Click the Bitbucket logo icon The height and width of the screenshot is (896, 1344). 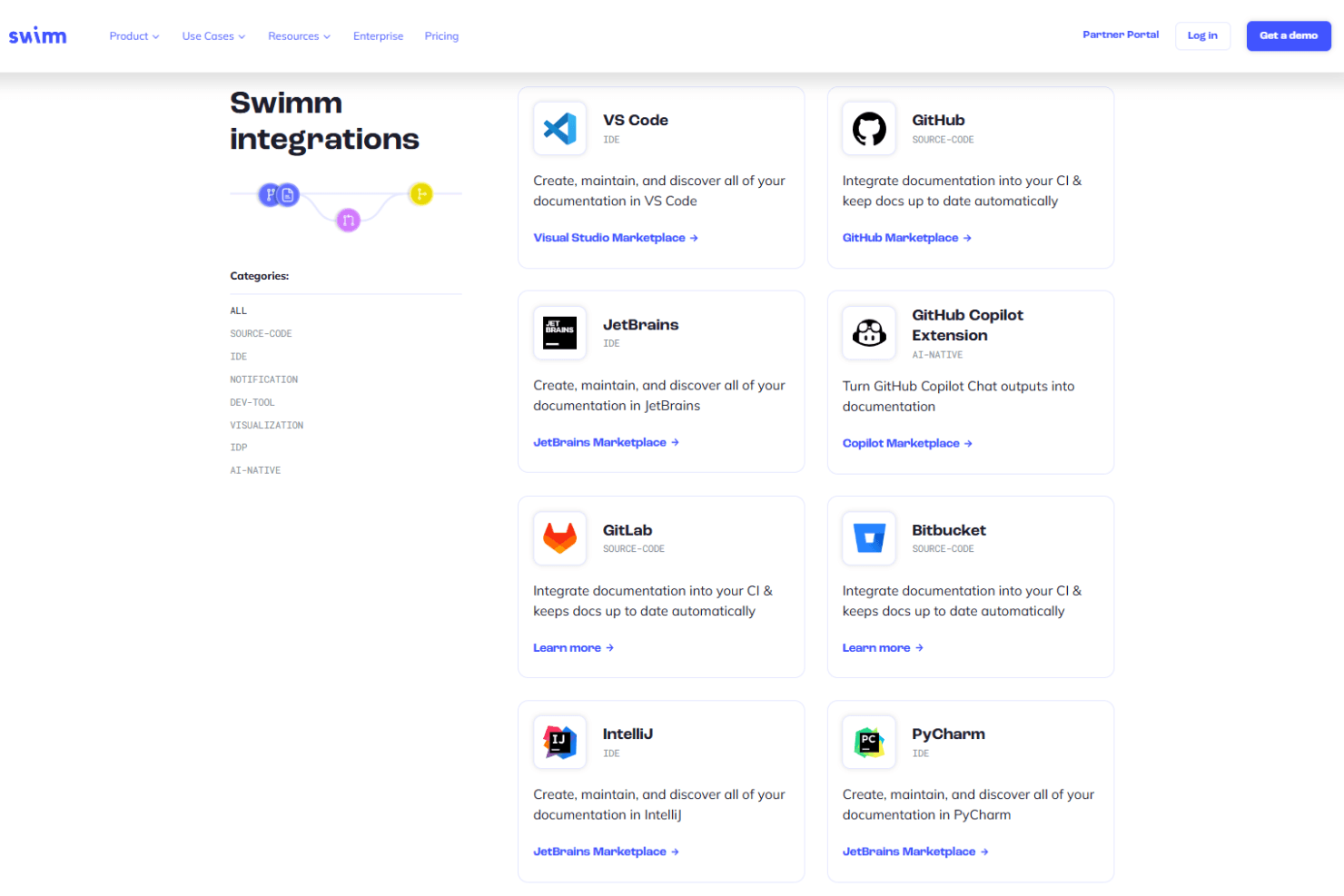[x=869, y=538]
